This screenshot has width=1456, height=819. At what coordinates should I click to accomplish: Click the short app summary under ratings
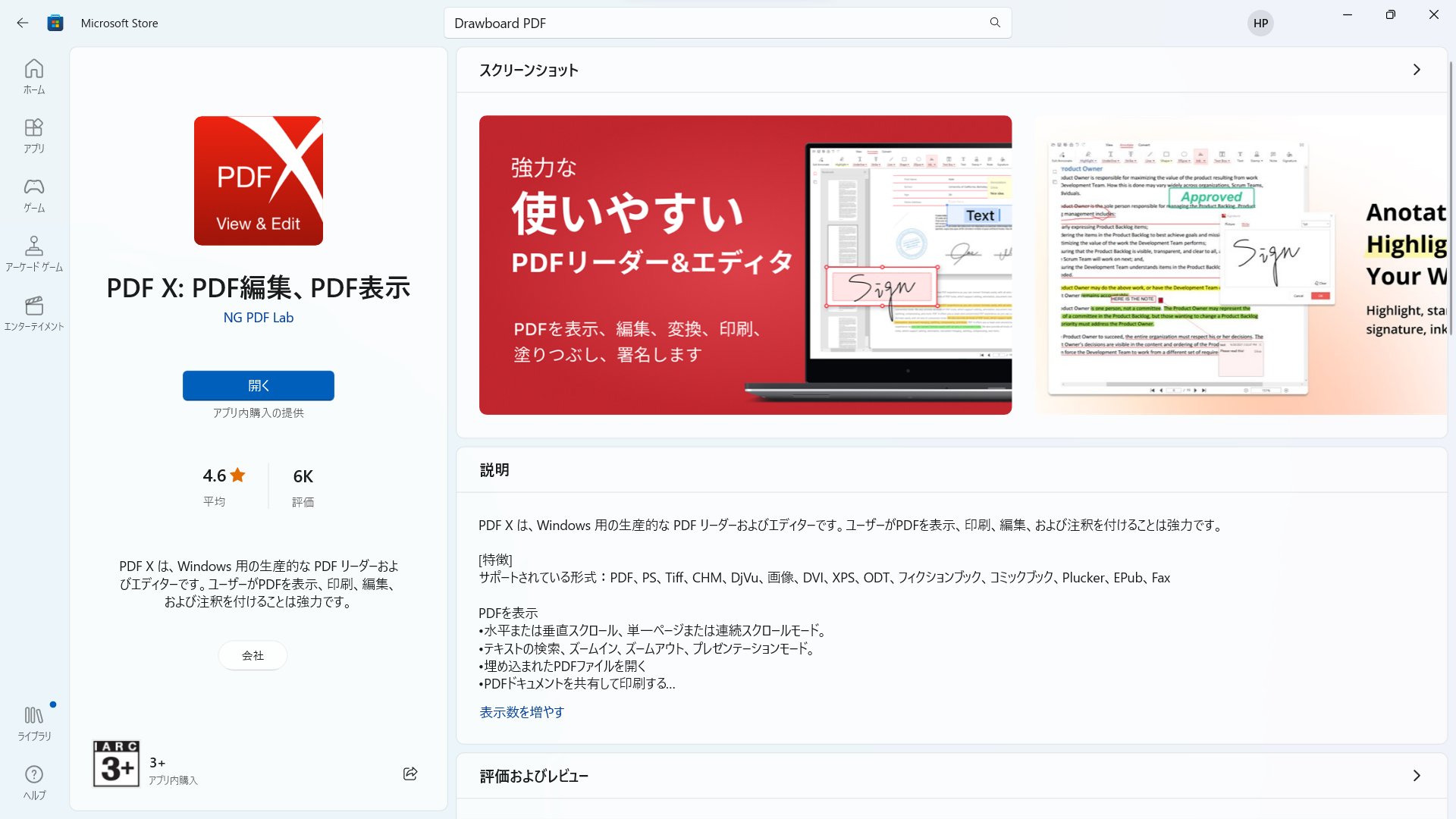coord(259,584)
